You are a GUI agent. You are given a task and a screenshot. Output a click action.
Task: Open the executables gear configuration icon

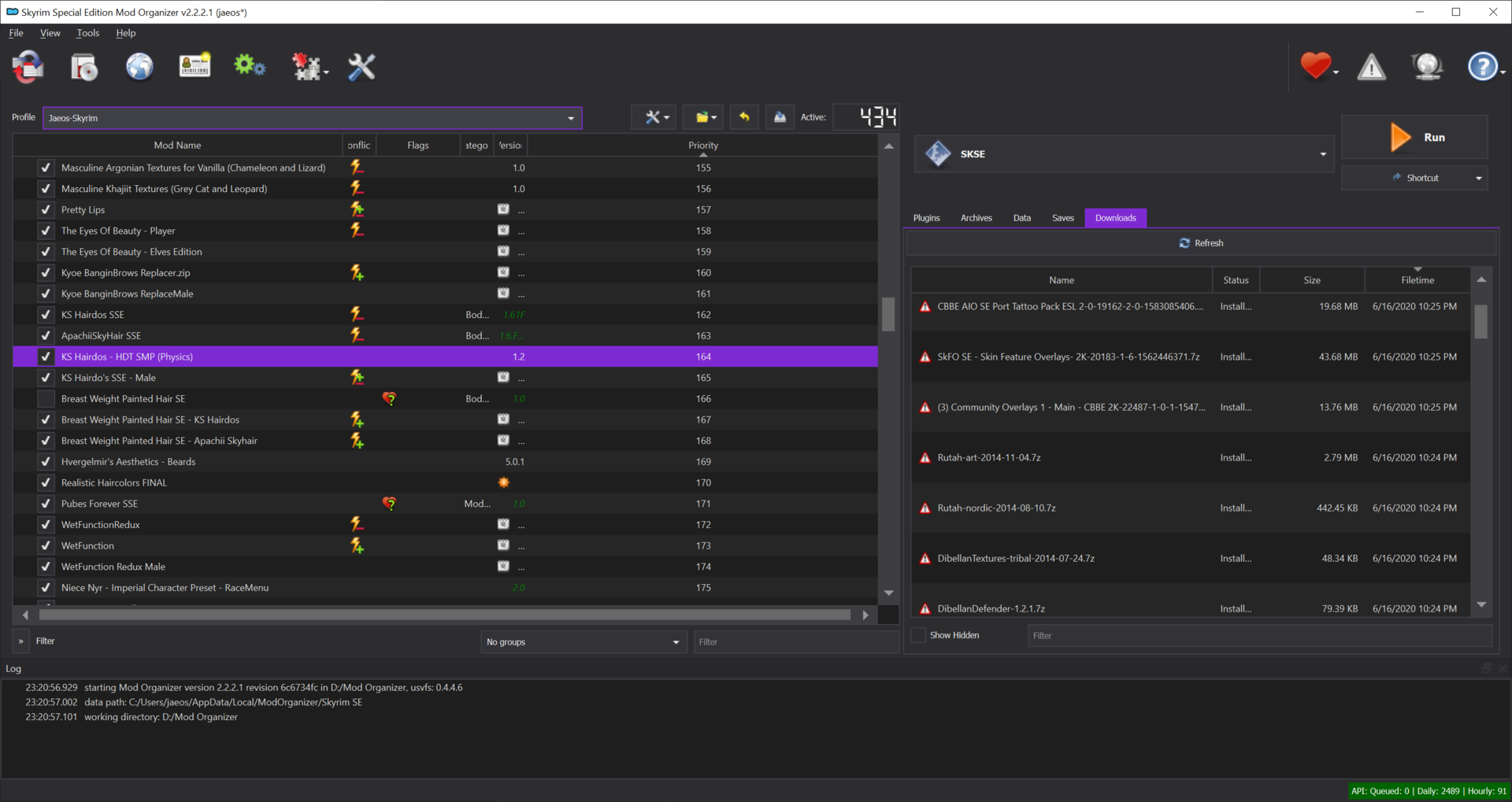[250, 67]
